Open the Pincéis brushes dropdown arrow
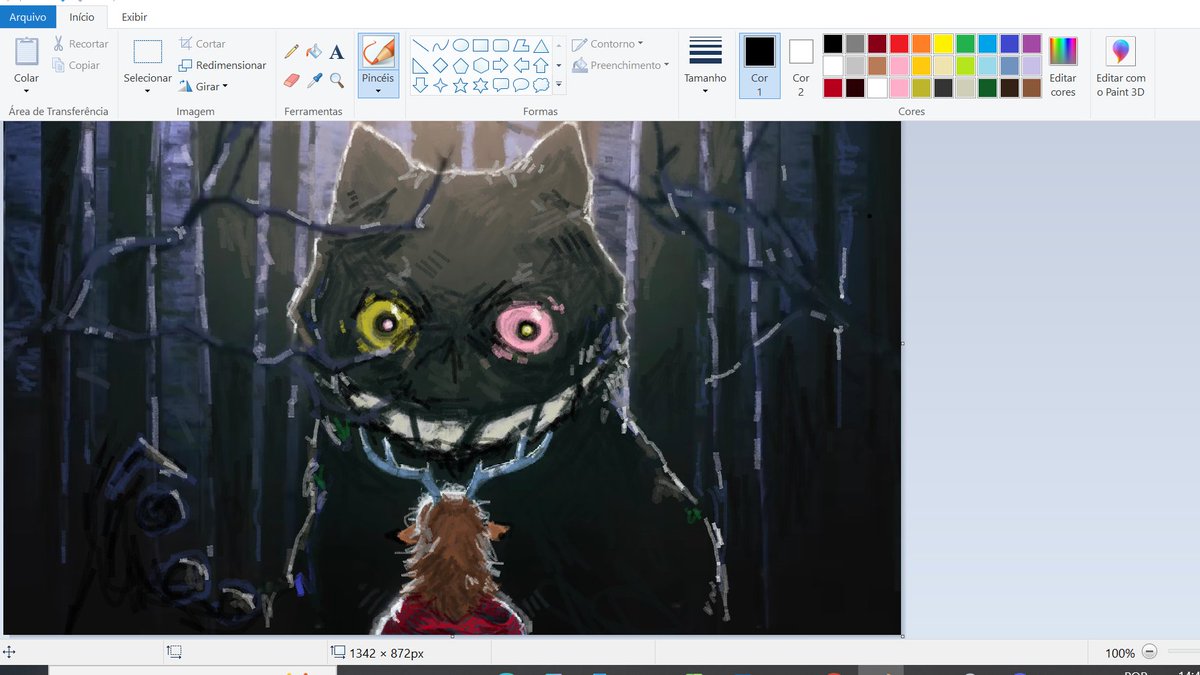Screen dimensions: 1200x675 coord(378,91)
